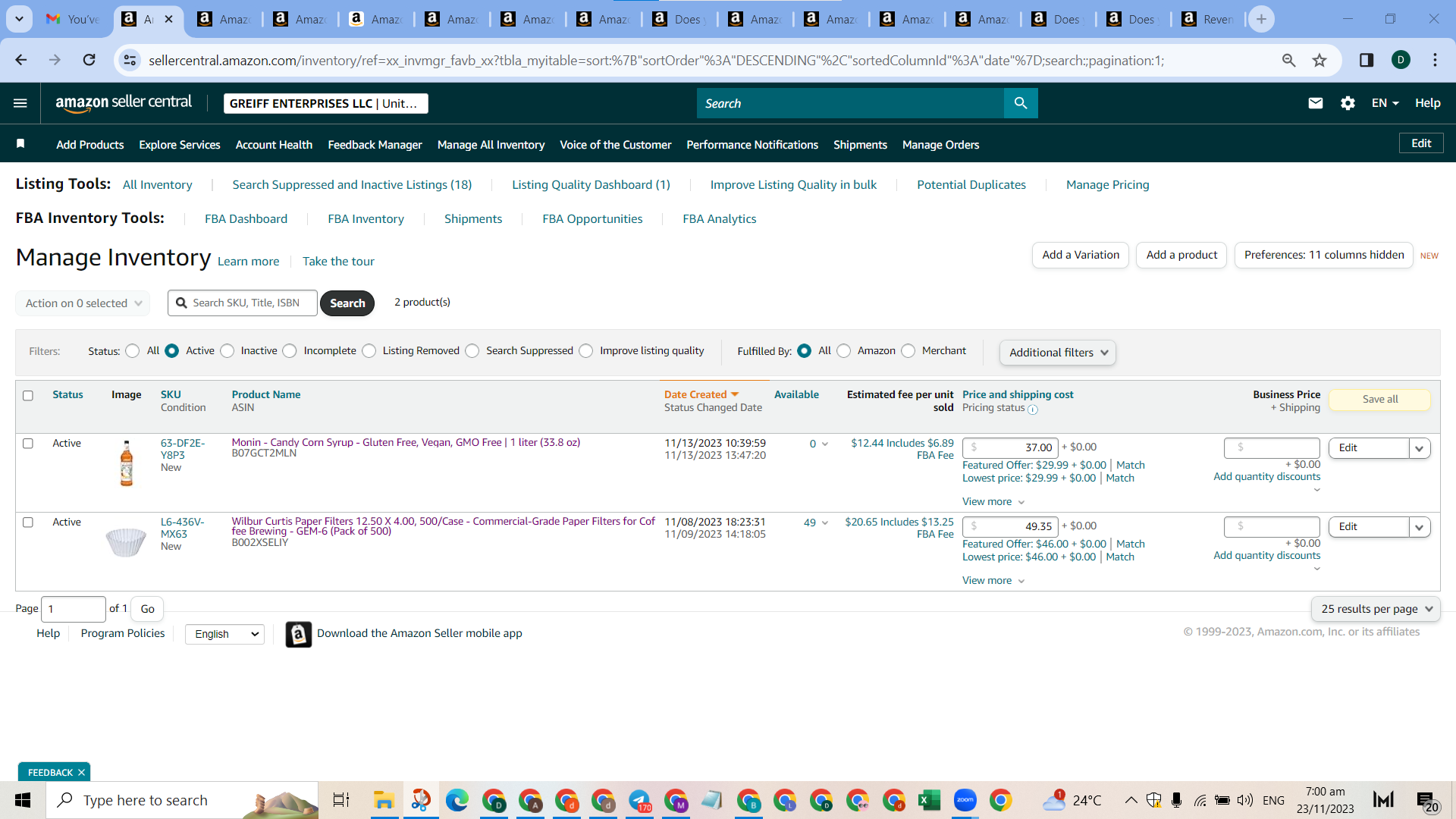Open Preferences: 11 columns hidden
The width and height of the screenshot is (1456, 819).
coord(1324,255)
